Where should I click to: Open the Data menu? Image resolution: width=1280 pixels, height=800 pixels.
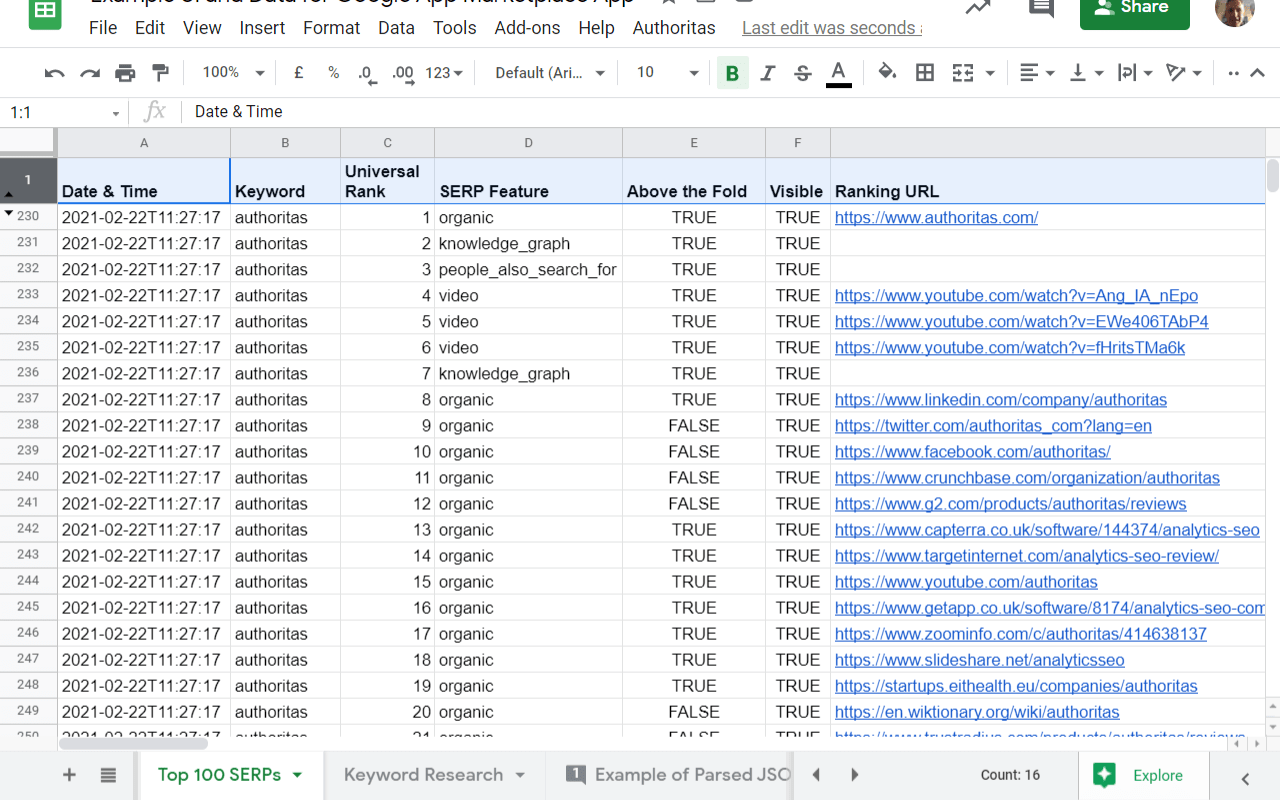[x=396, y=28]
